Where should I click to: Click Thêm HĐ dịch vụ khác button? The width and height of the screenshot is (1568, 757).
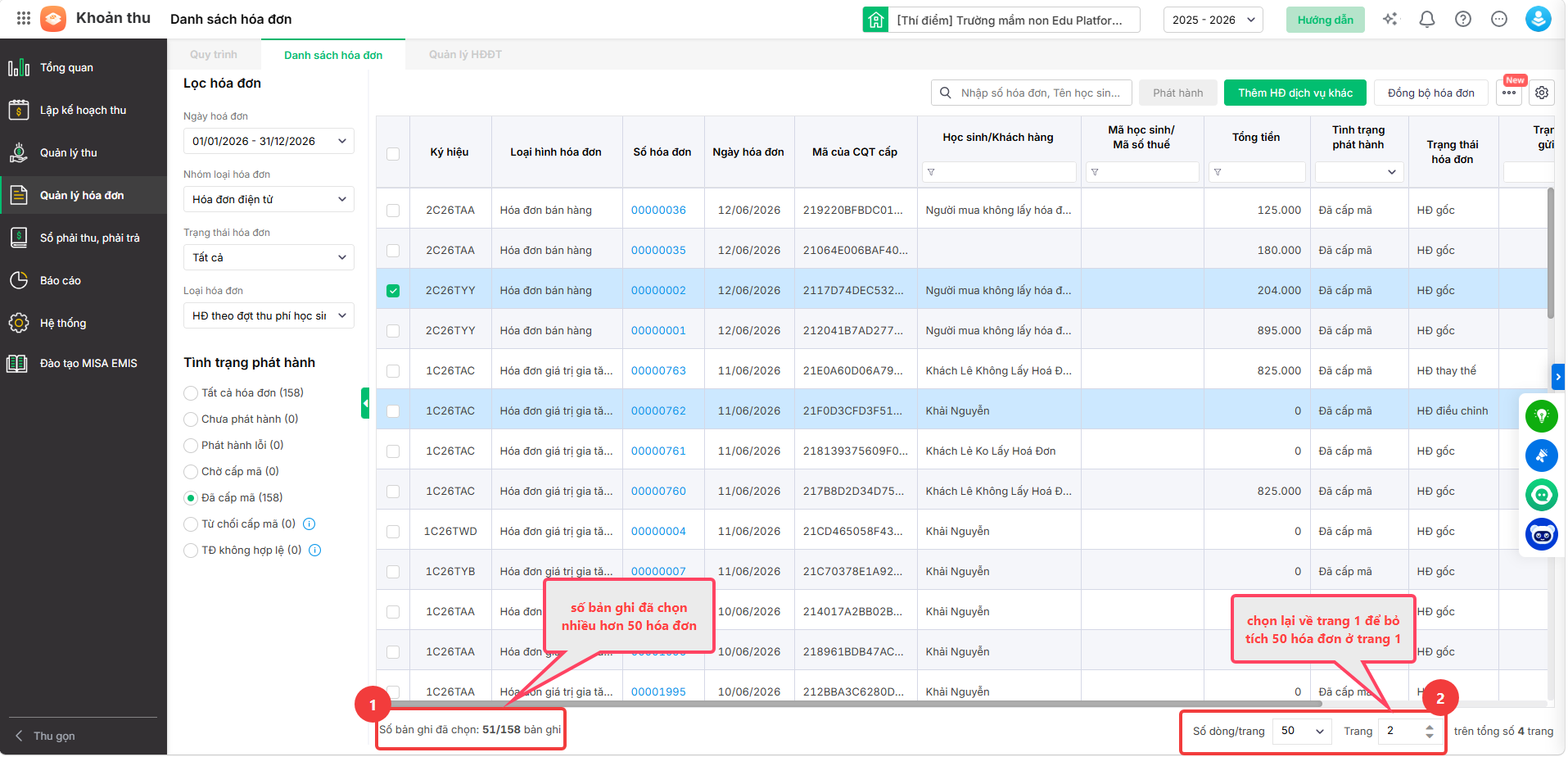(1295, 93)
